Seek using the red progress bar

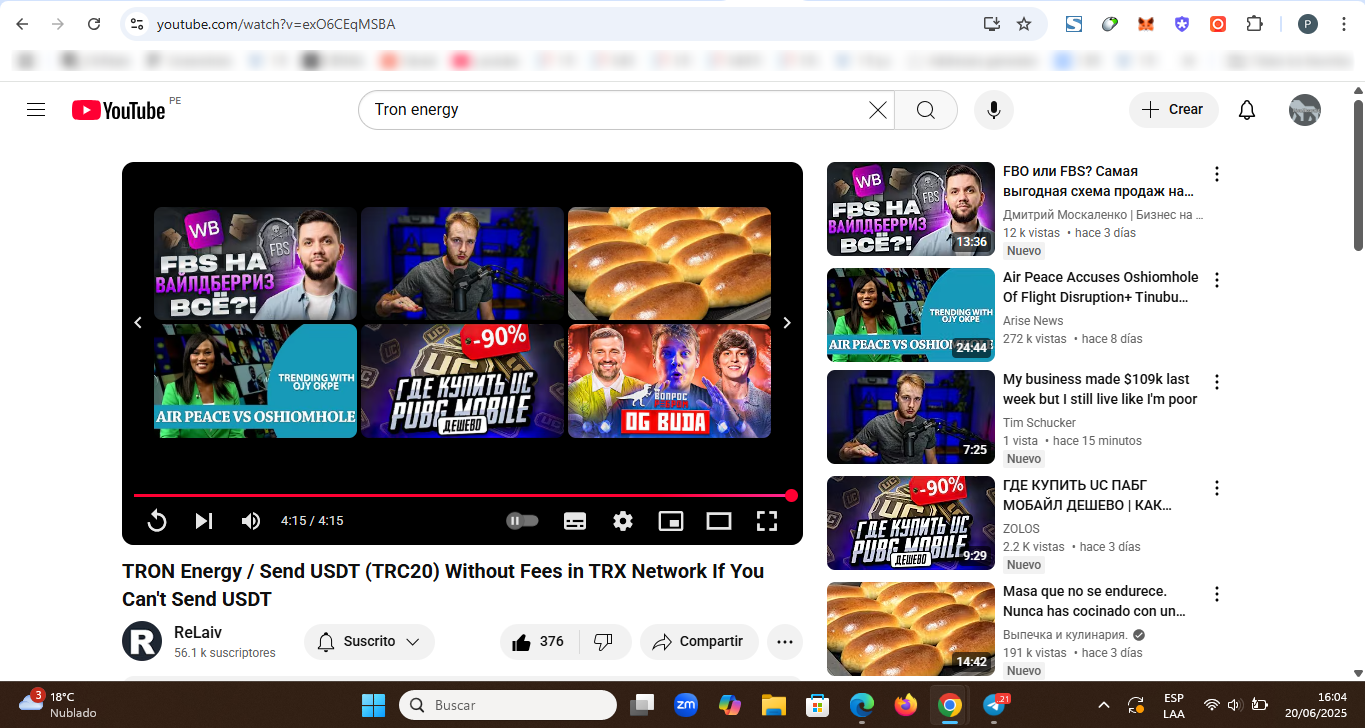coord(463,495)
